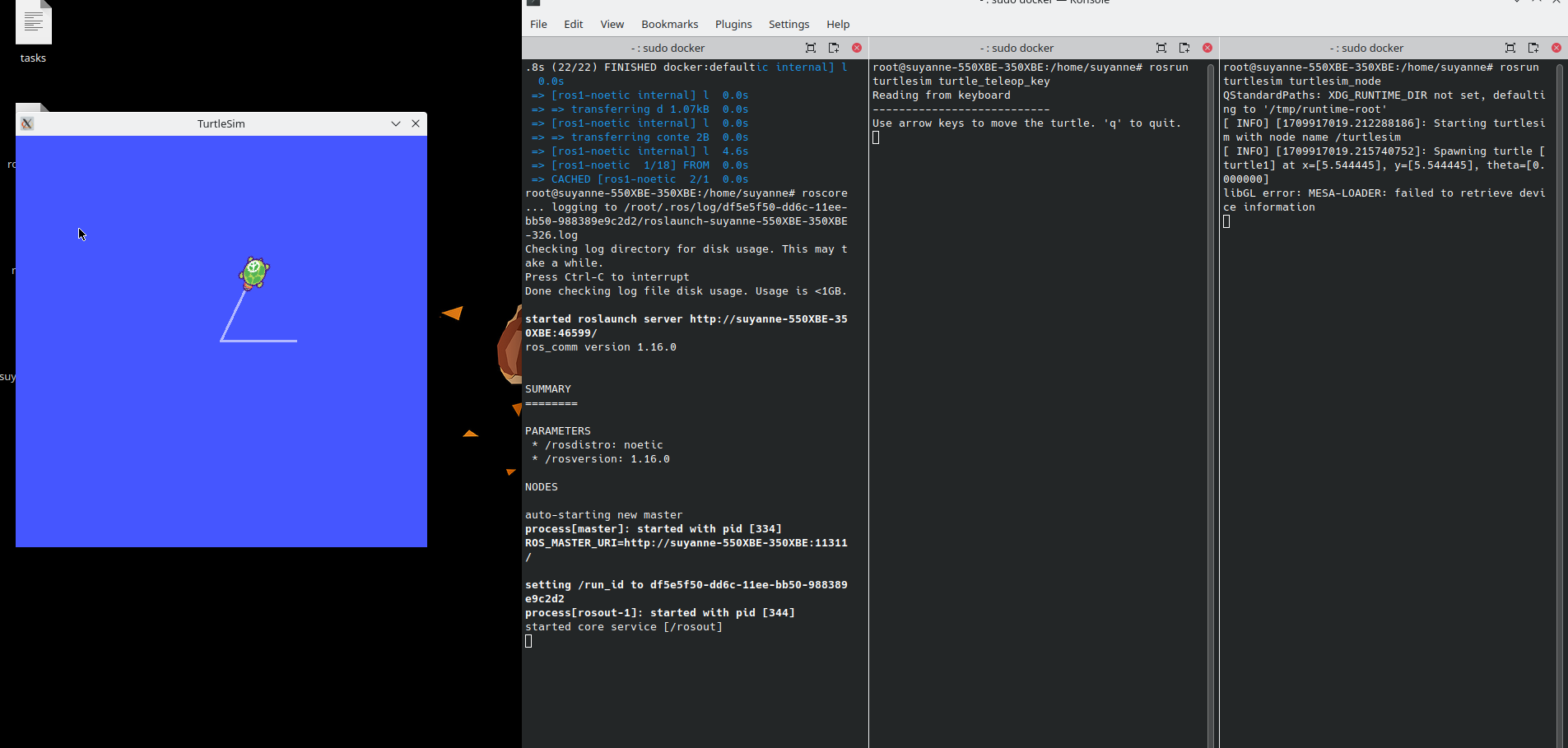The width and height of the screenshot is (1568, 748).
Task: Click the 'Press Ctrl-C to interrupt' line
Action: [x=607, y=277]
